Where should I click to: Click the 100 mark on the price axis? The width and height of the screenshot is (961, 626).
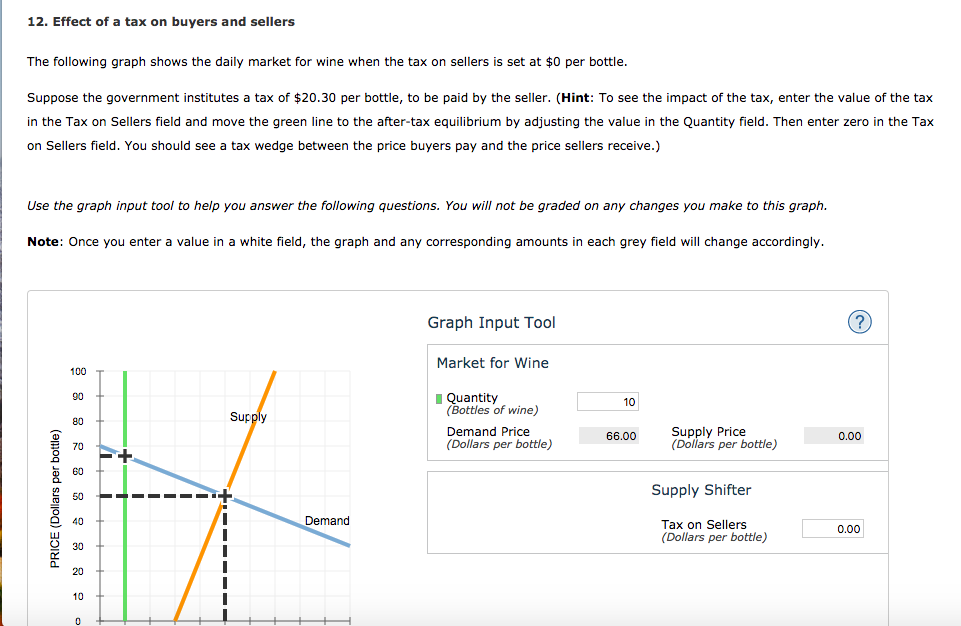(x=80, y=370)
